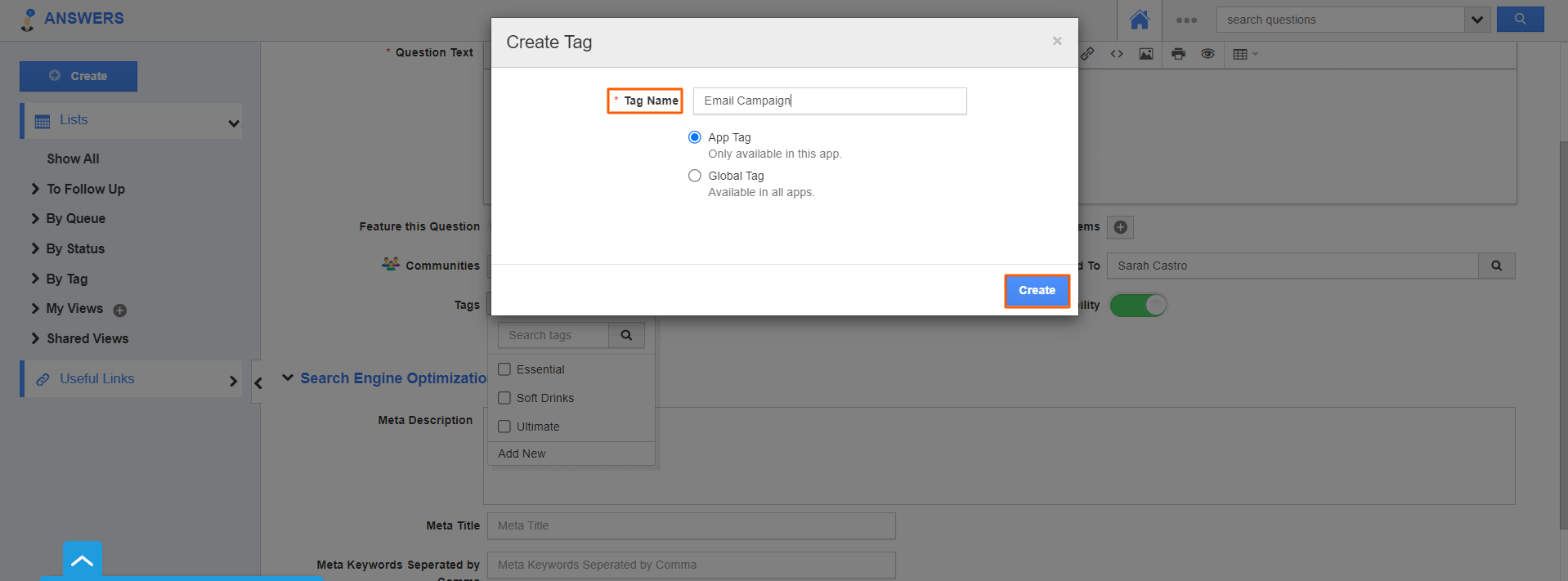Click the Search tags field
This screenshot has width=1568, height=581.
click(x=553, y=335)
